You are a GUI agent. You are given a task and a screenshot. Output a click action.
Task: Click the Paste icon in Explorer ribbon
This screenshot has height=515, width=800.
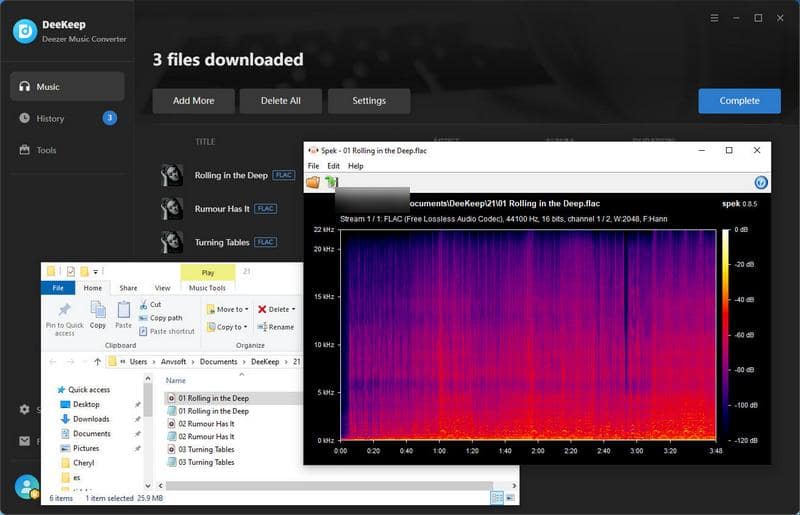click(x=123, y=315)
